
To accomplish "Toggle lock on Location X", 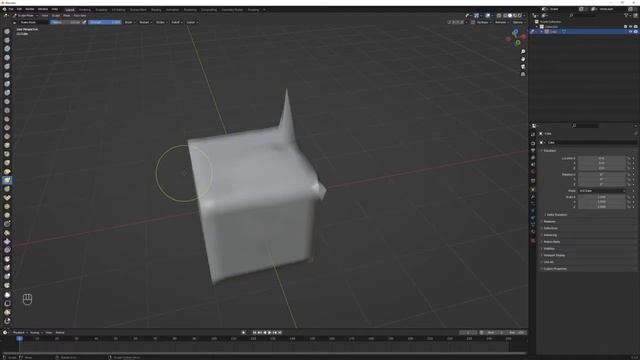I will tap(629, 158).
